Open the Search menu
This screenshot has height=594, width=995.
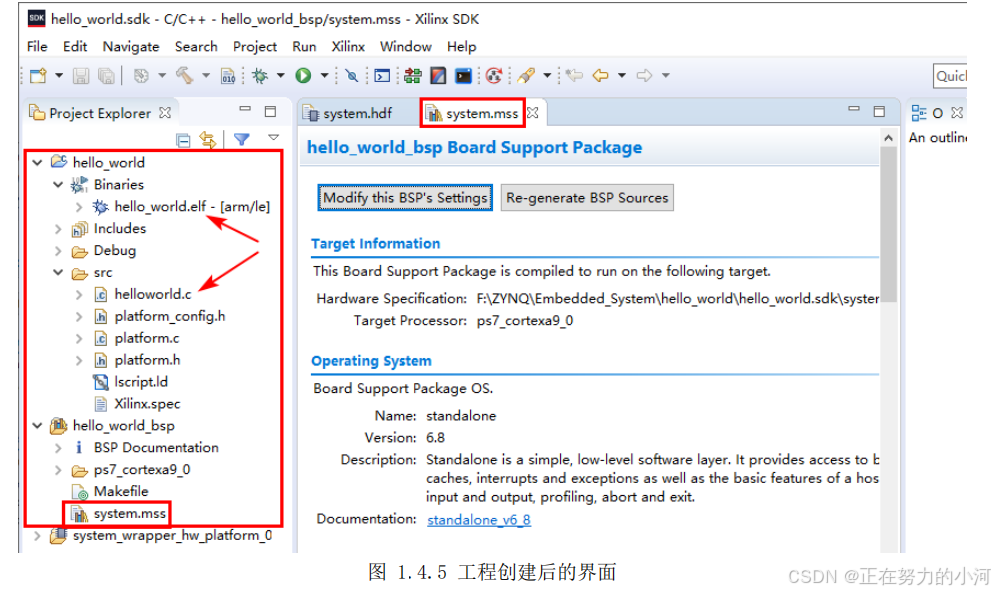click(x=196, y=46)
